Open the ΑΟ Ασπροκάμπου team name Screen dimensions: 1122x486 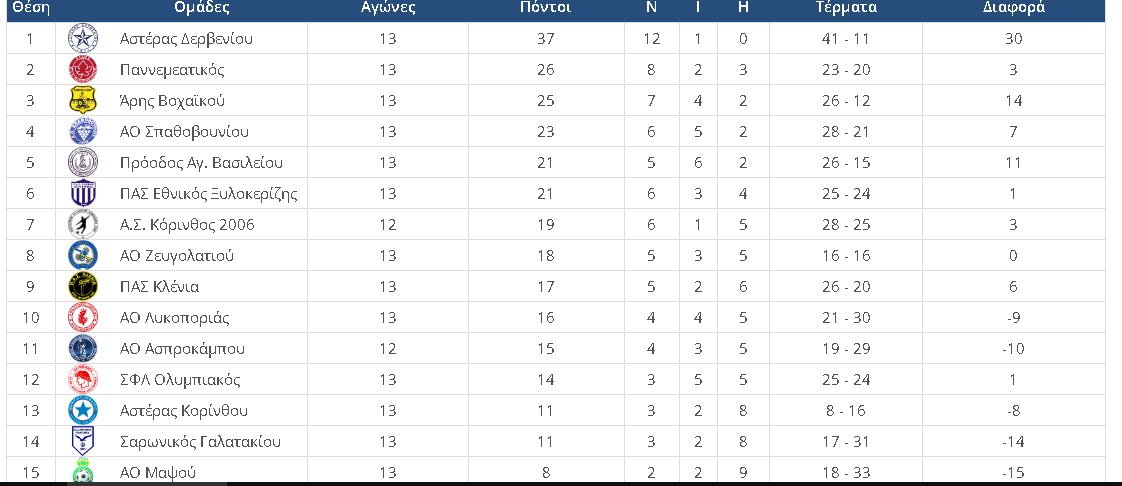[x=182, y=349]
